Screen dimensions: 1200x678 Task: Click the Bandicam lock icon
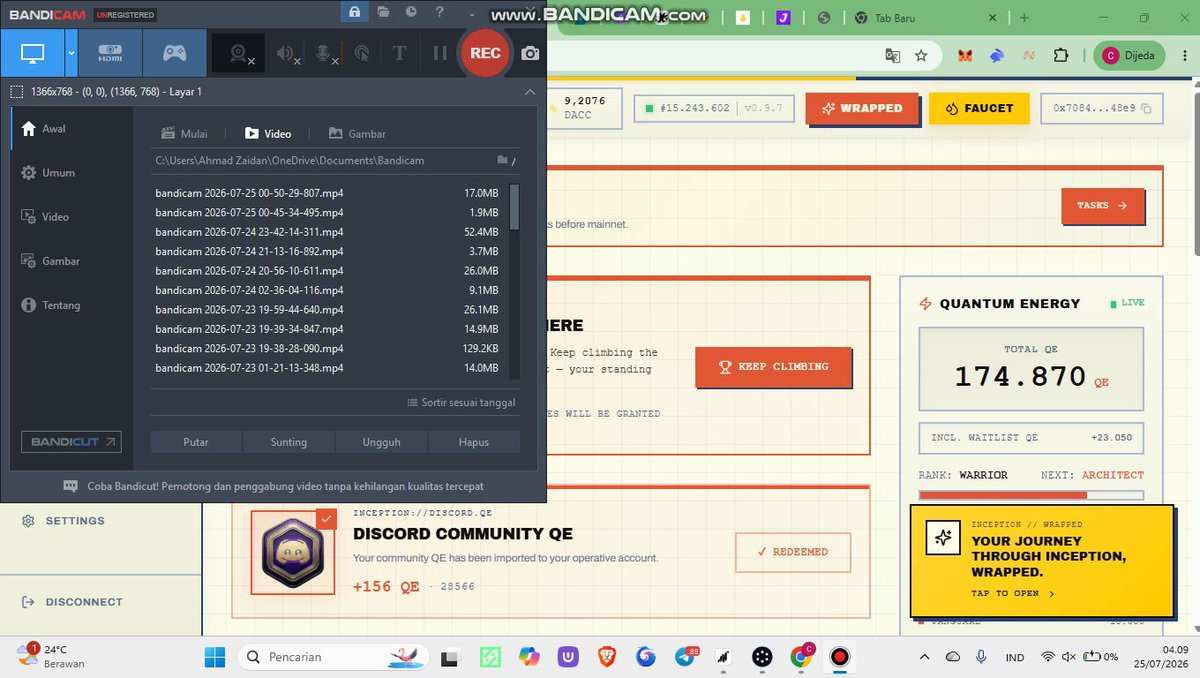point(354,12)
